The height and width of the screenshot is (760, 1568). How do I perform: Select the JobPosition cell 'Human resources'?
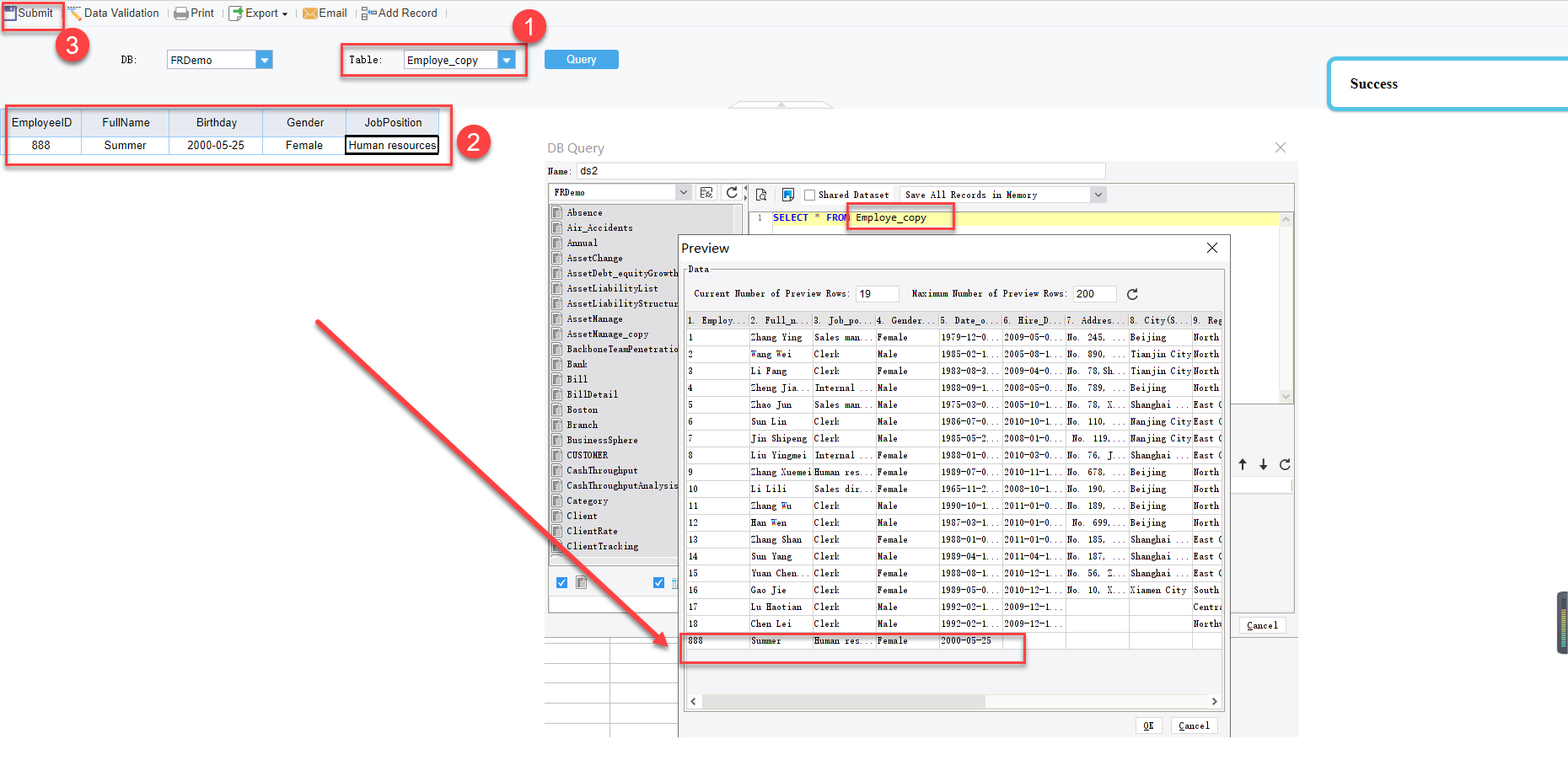[392, 145]
